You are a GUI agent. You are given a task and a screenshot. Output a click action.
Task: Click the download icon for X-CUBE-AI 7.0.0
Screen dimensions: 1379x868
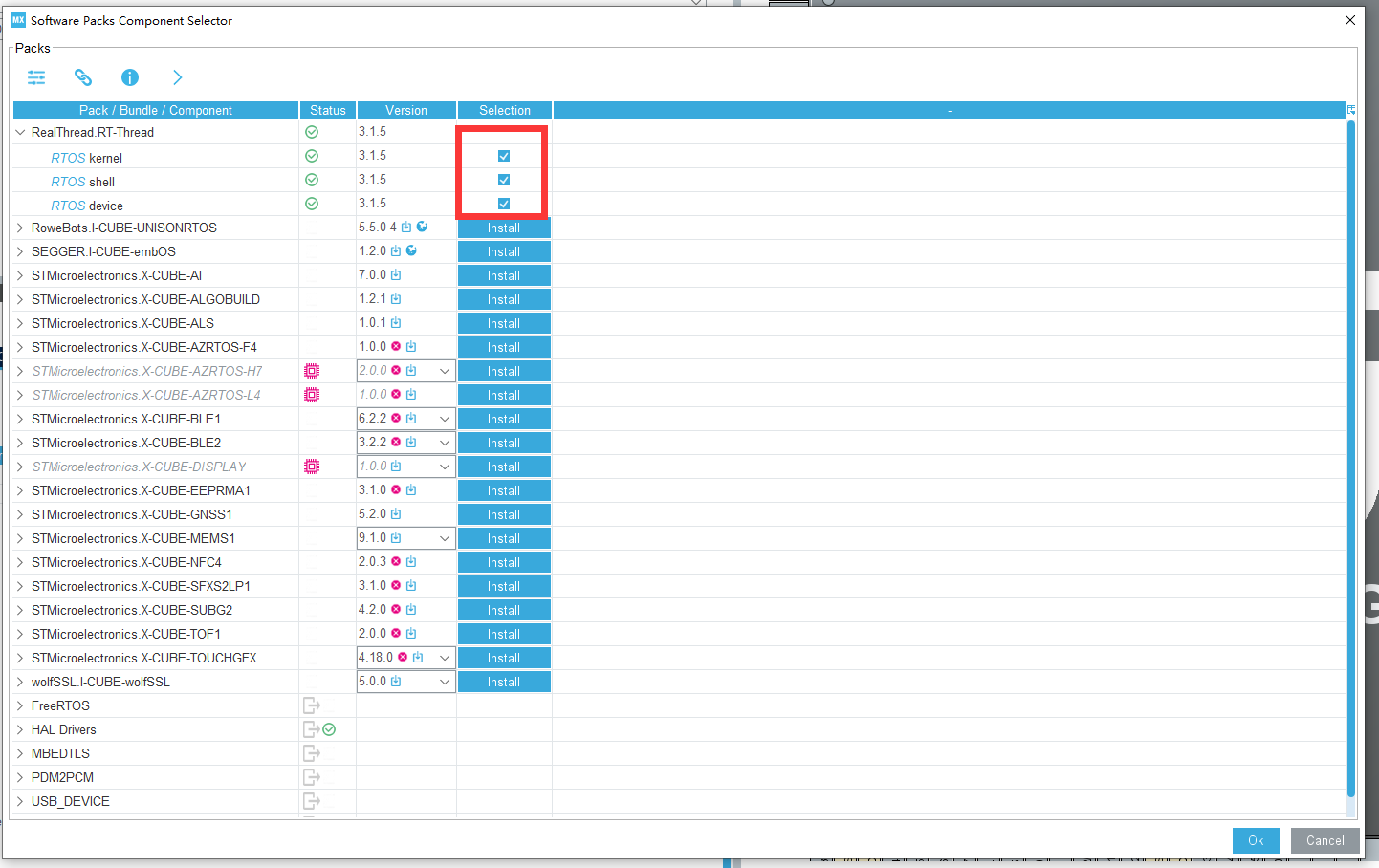396,274
